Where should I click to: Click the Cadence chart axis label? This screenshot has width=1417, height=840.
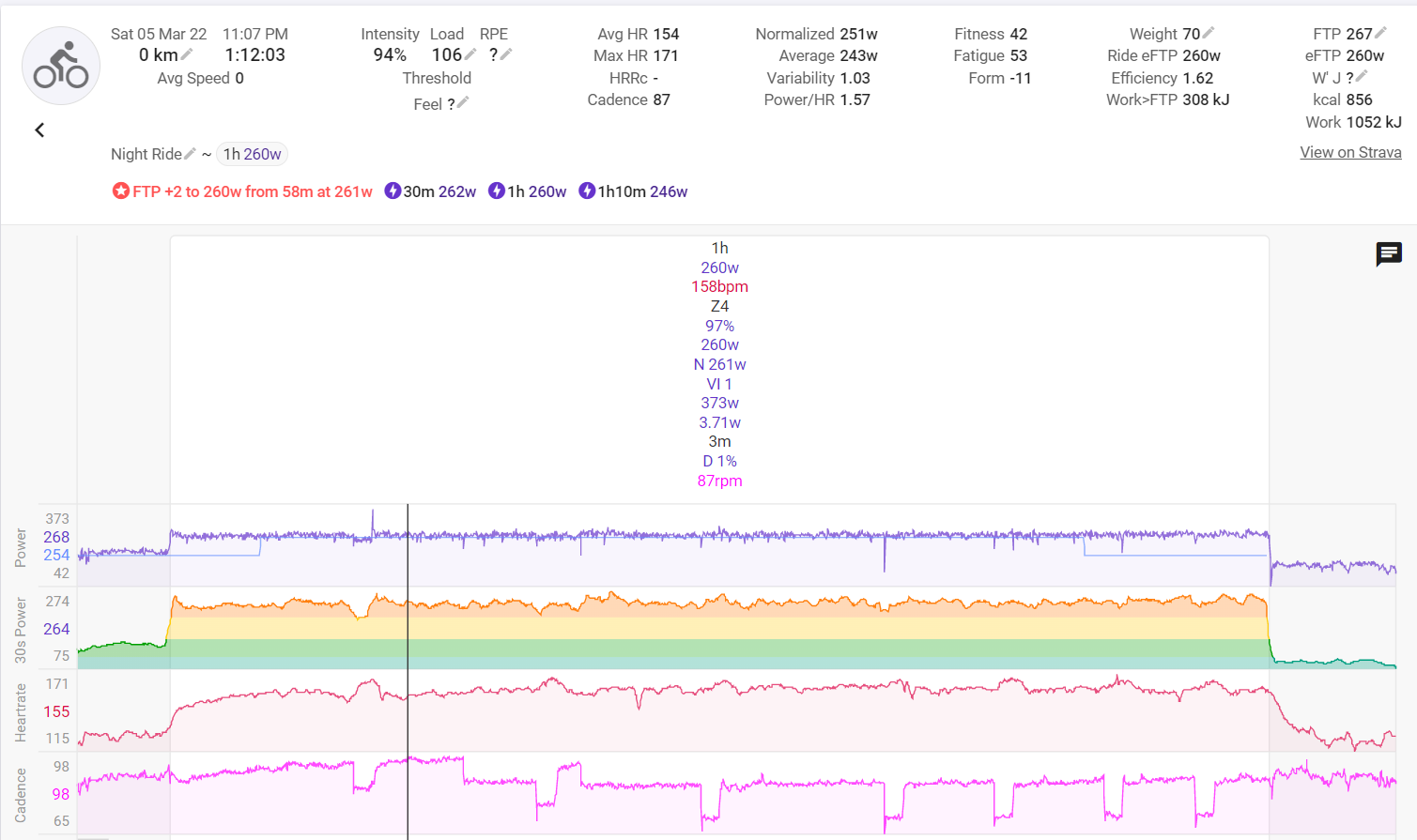[21, 795]
